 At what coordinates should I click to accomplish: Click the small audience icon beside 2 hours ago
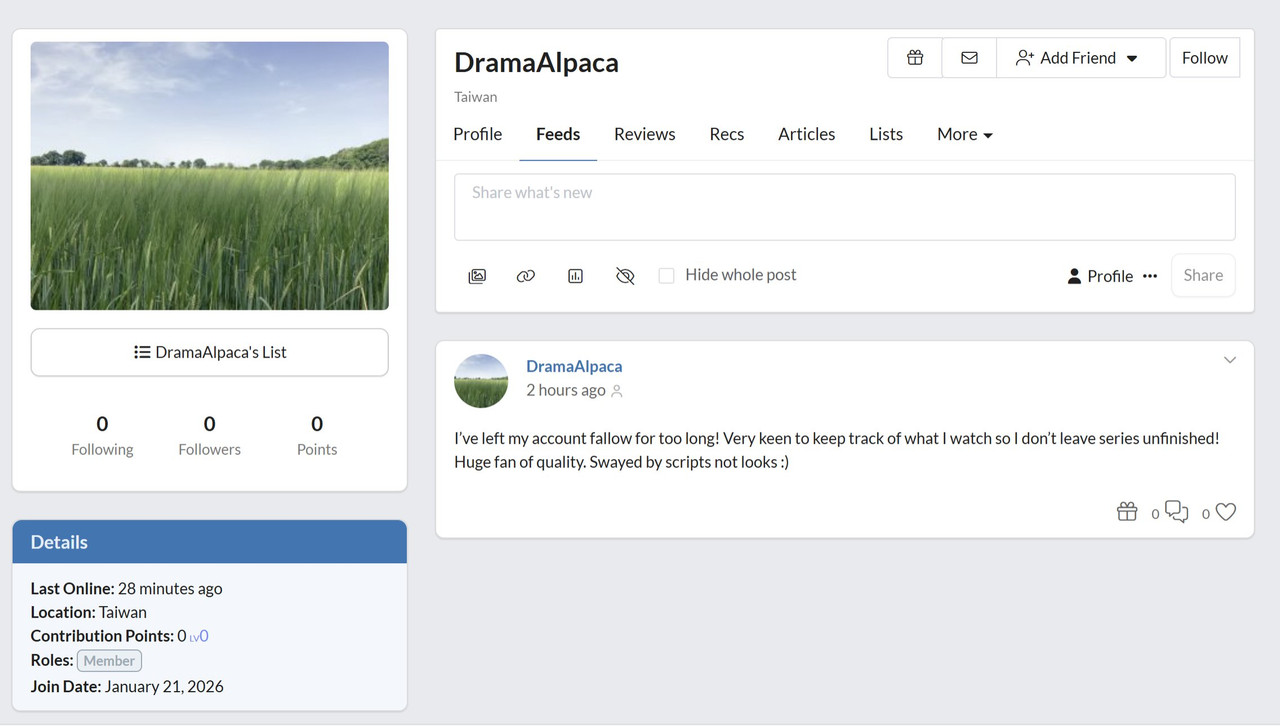tap(617, 391)
